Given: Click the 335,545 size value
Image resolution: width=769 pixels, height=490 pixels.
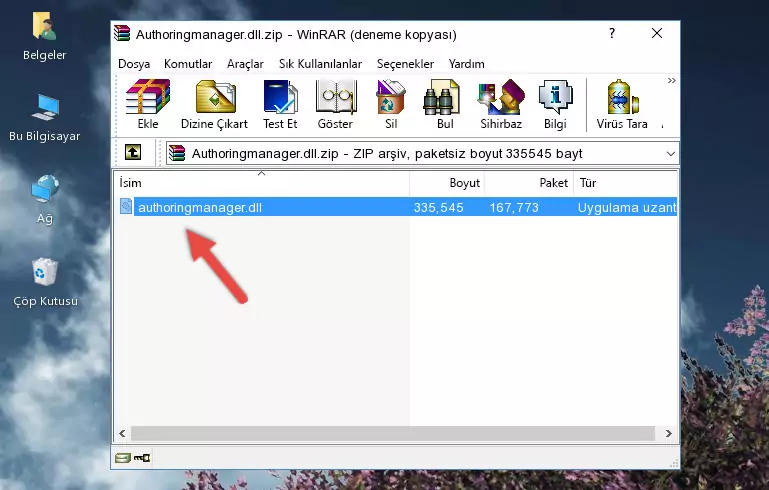Looking at the screenshot, I should (438, 207).
